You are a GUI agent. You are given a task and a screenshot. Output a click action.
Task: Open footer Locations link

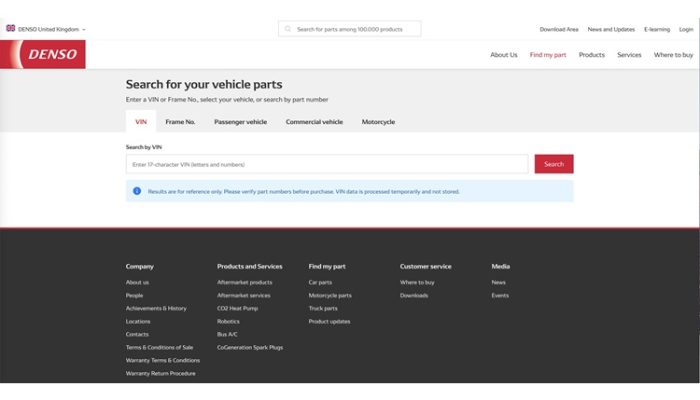(x=138, y=321)
